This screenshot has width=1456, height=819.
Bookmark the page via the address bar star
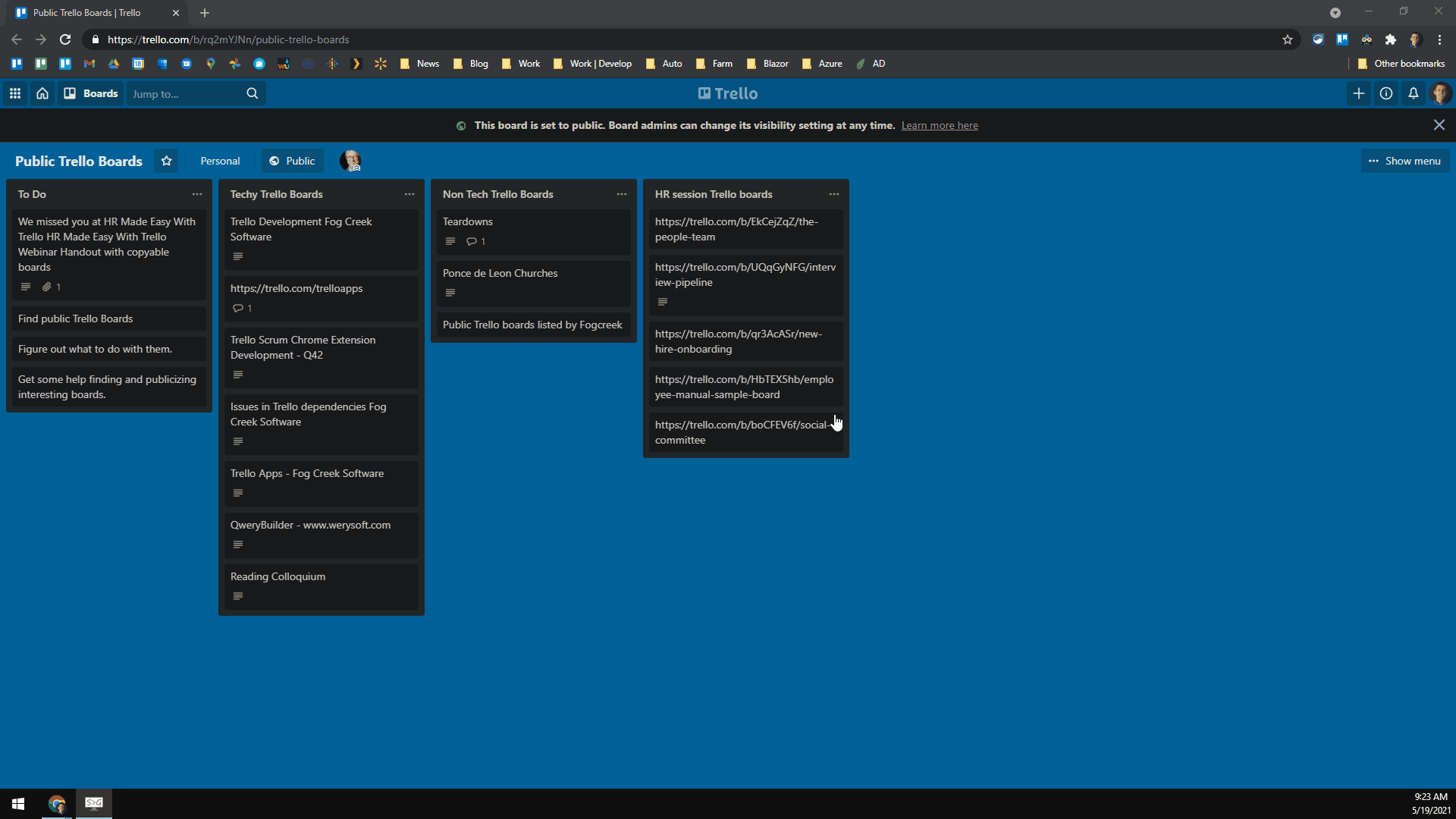coord(1287,39)
